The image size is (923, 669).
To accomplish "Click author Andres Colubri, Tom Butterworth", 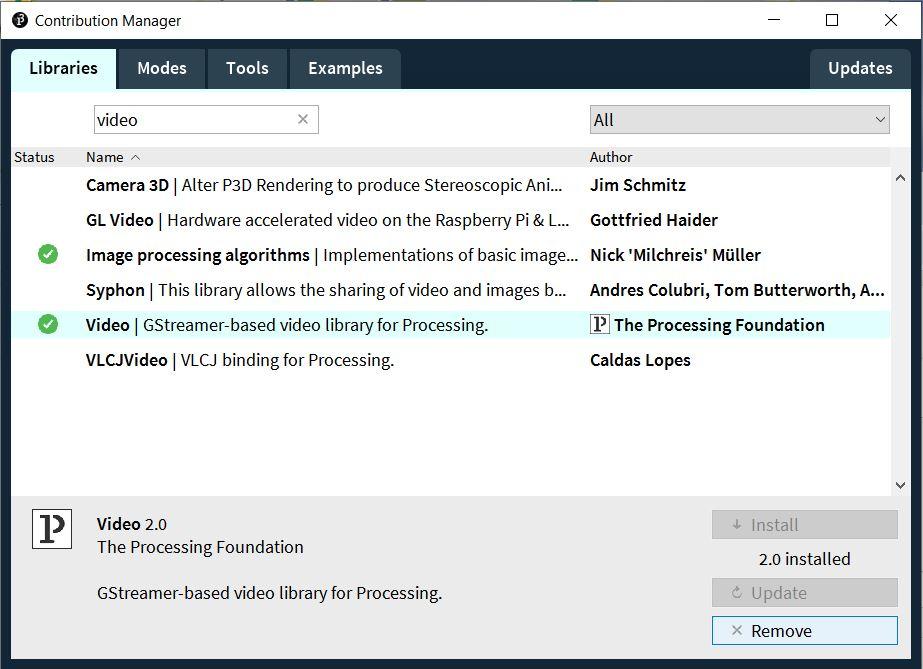I will point(737,290).
